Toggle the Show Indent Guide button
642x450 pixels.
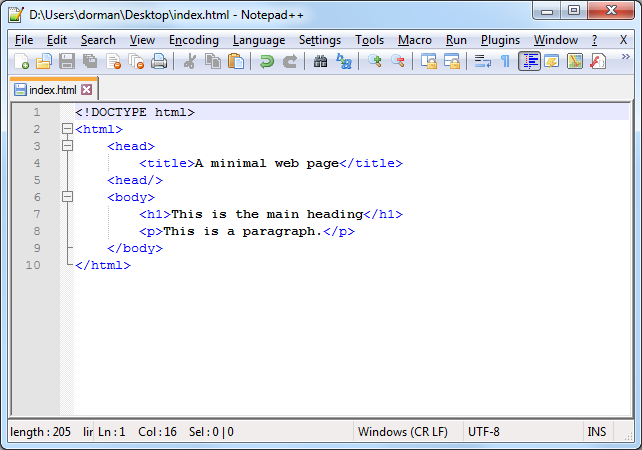[x=529, y=61]
